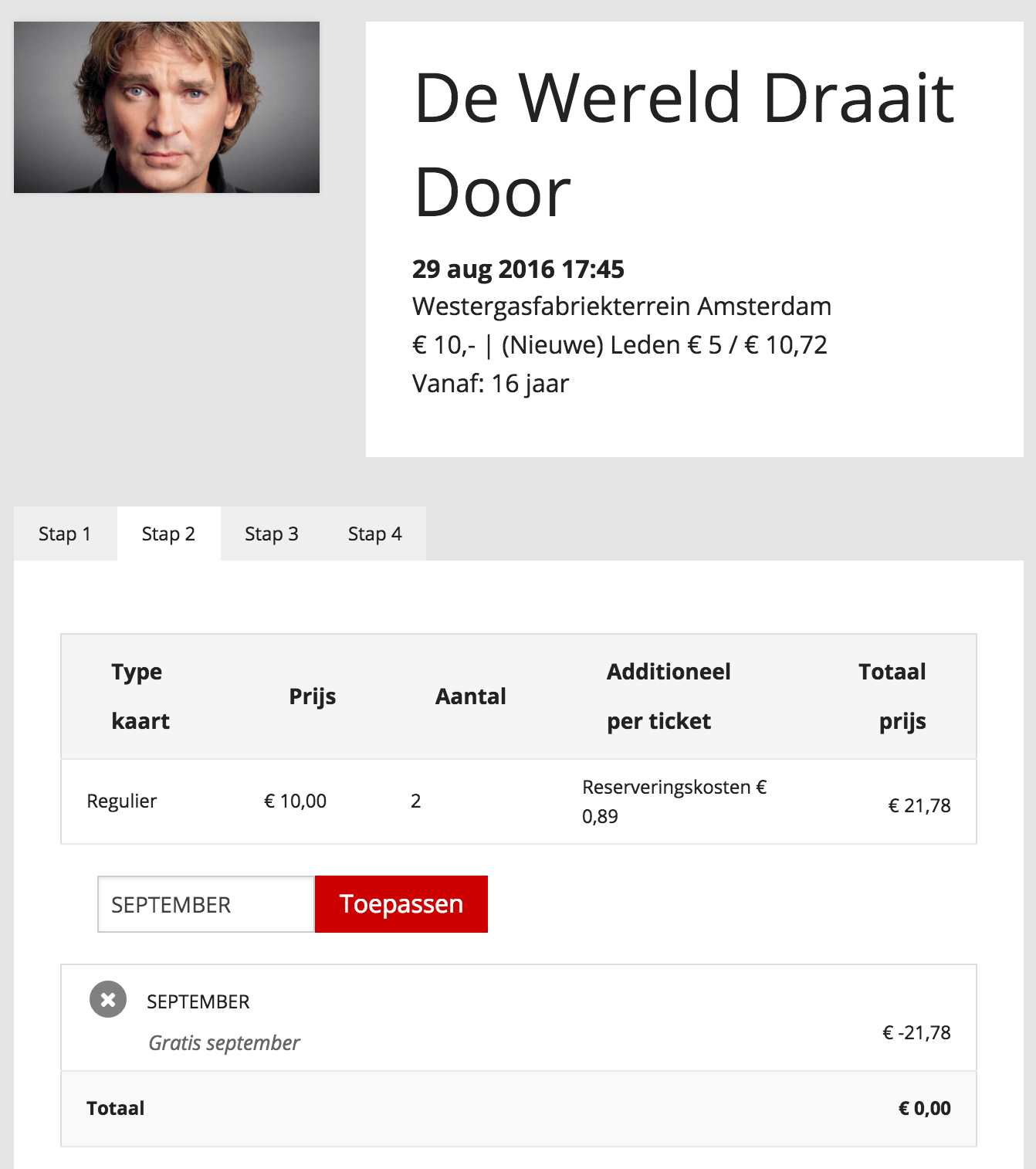Click the Aantal column header
1036x1169 pixels.
click(x=470, y=696)
